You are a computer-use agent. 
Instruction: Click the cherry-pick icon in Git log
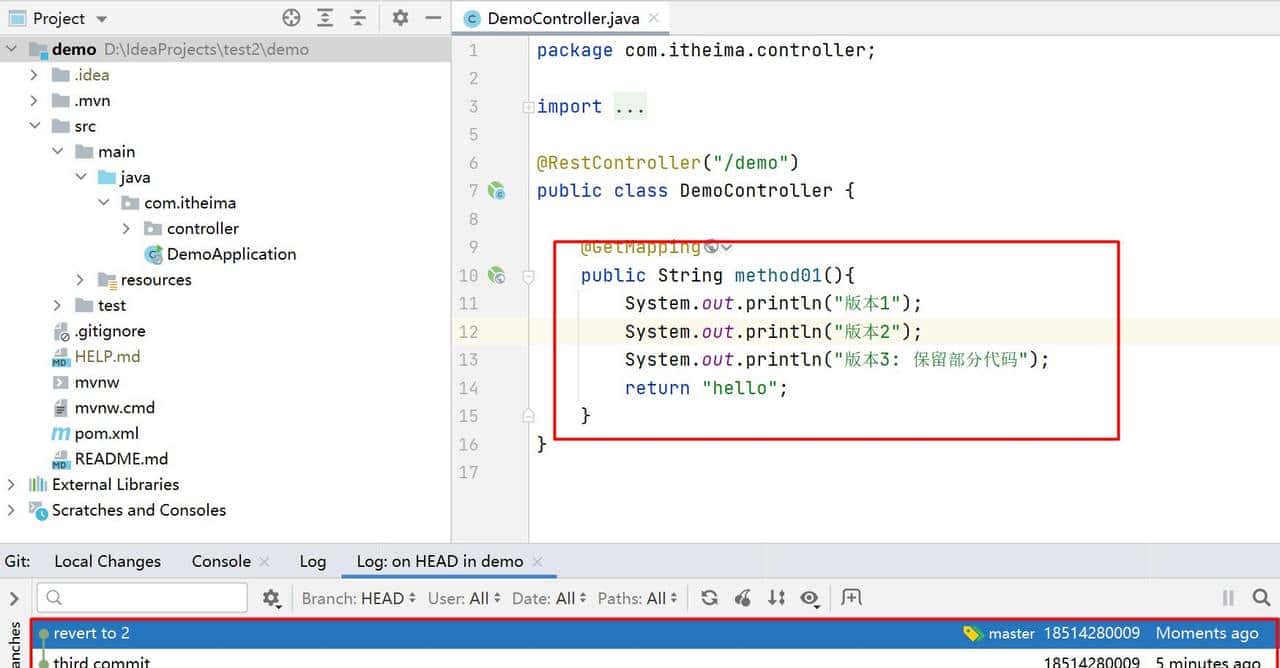coord(743,598)
